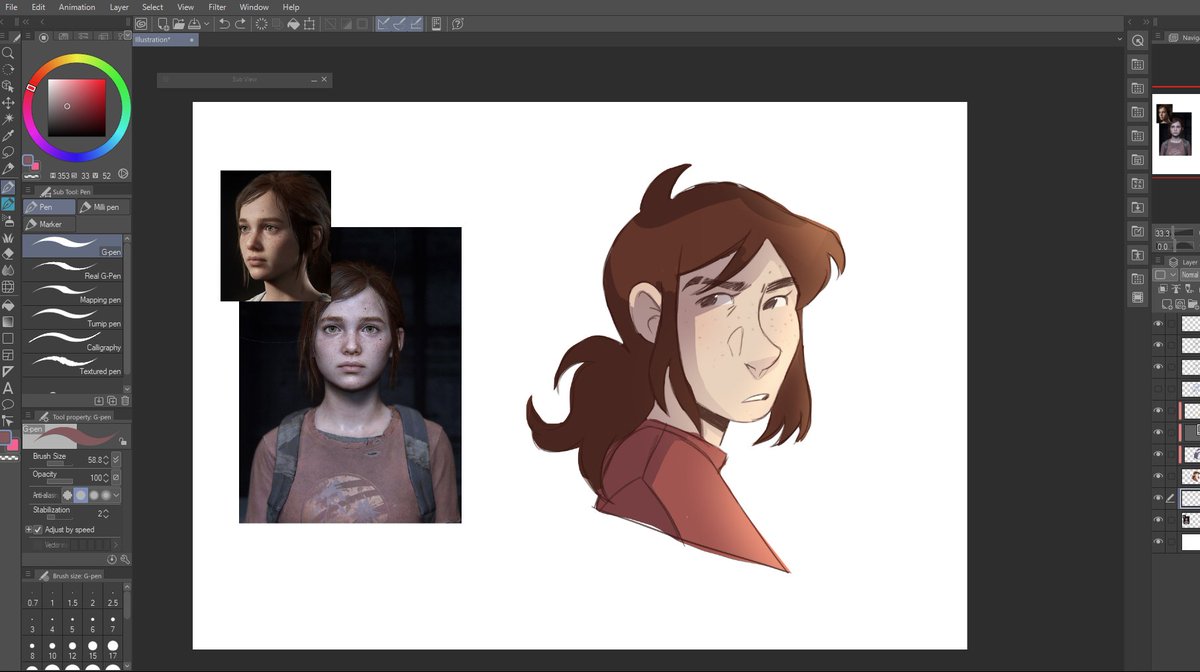Select the Pen sub tool group

point(49,207)
